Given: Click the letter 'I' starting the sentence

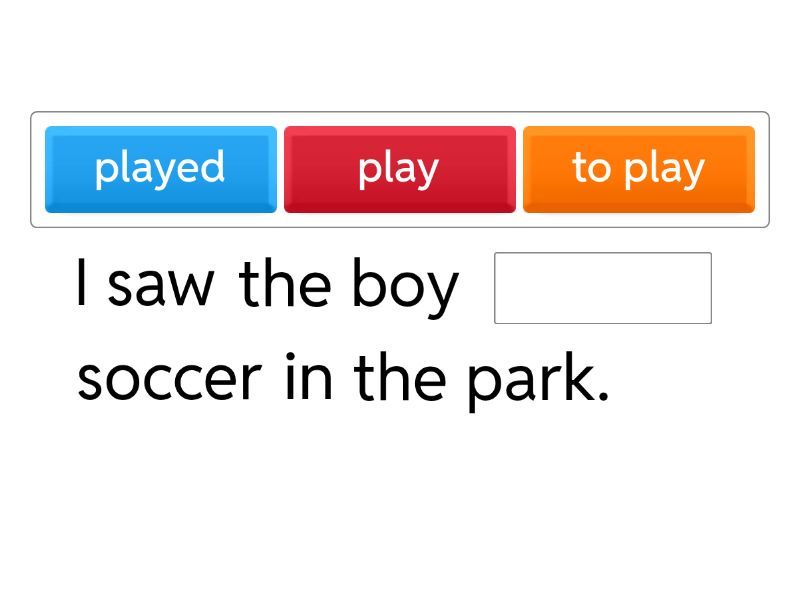Looking at the screenshot, I should coord(82,284).
